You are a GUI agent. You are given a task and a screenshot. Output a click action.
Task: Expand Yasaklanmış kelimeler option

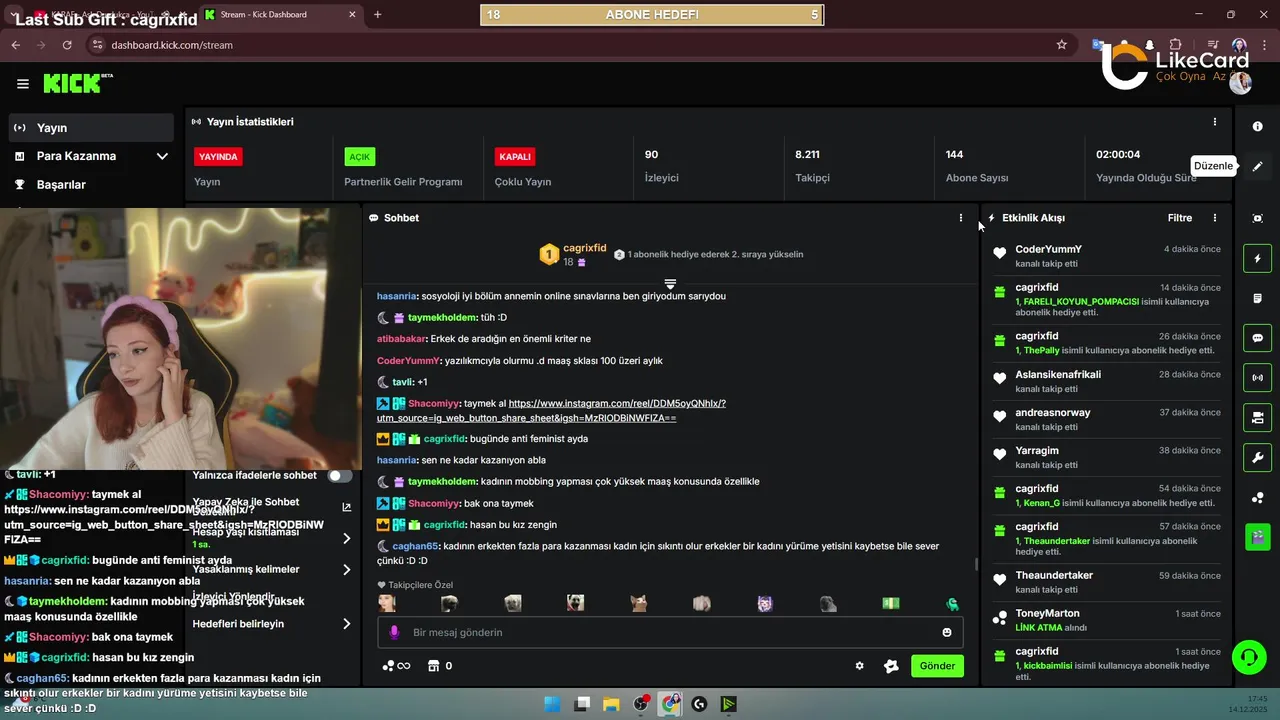tap(347, 570)
